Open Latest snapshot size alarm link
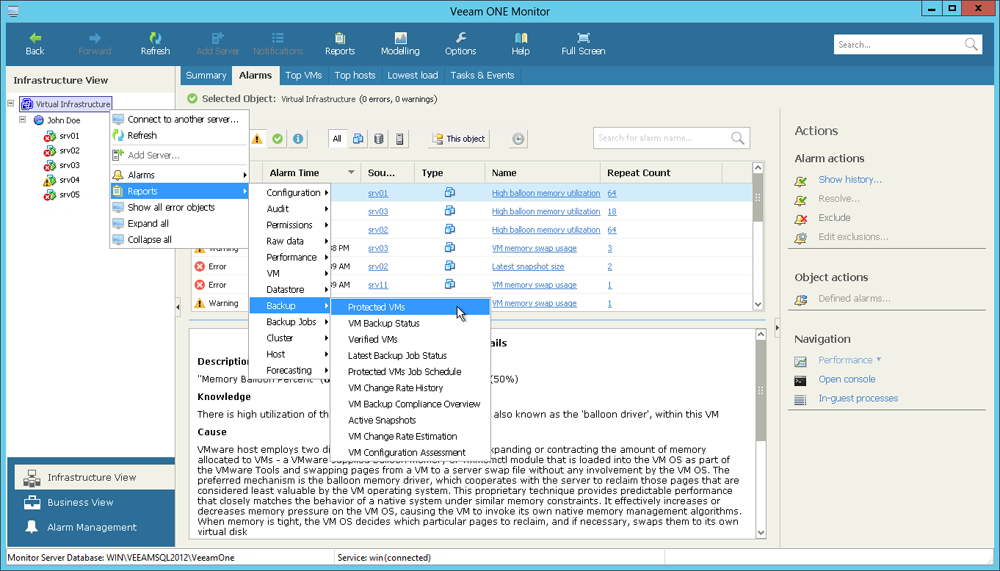 (x=528, y=267)
